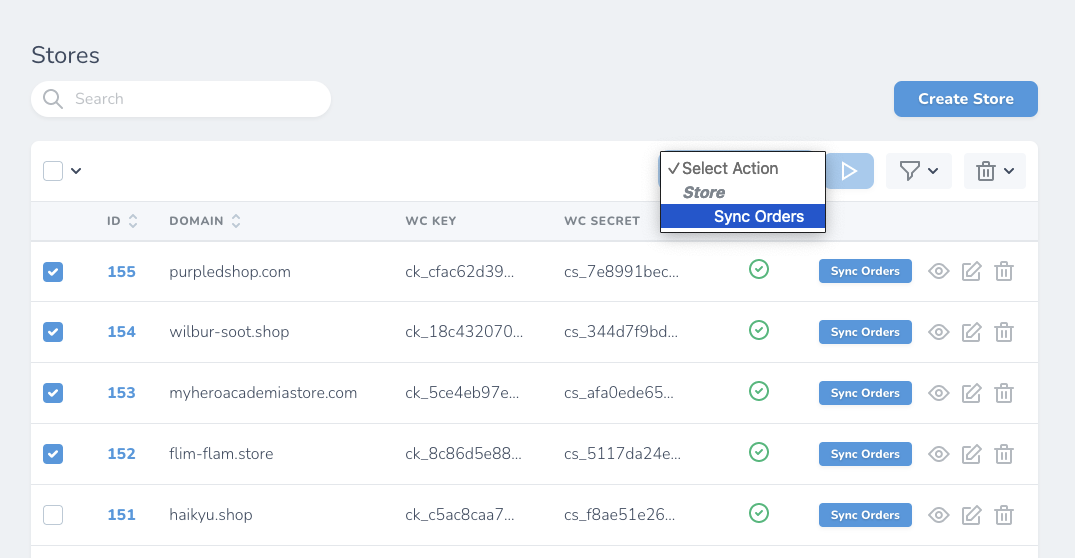Delete the haikyu.shop store
1075x558 pixels.
click(x=1004, y=516)
